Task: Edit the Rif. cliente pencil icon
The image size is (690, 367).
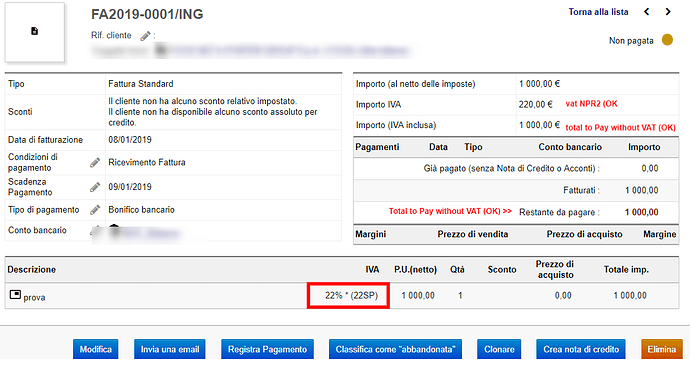Action: [145, 36]
